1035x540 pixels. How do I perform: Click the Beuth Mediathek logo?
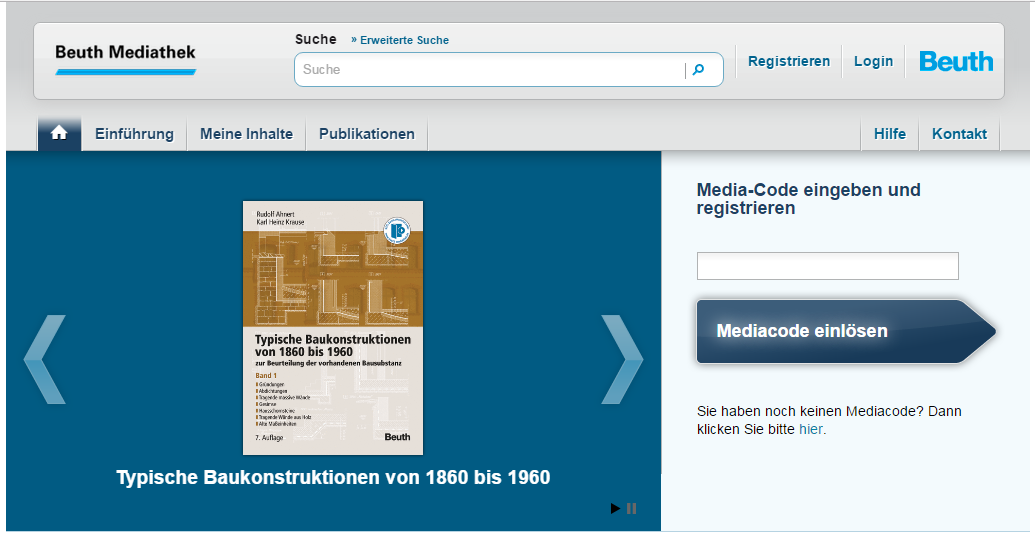point(125,58)
